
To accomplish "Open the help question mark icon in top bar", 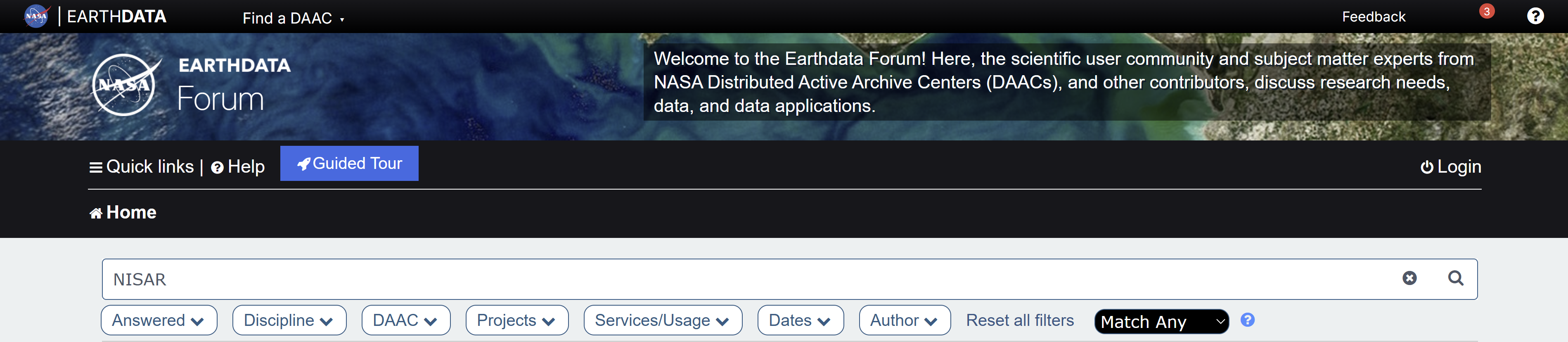I will pos(1535,16).
